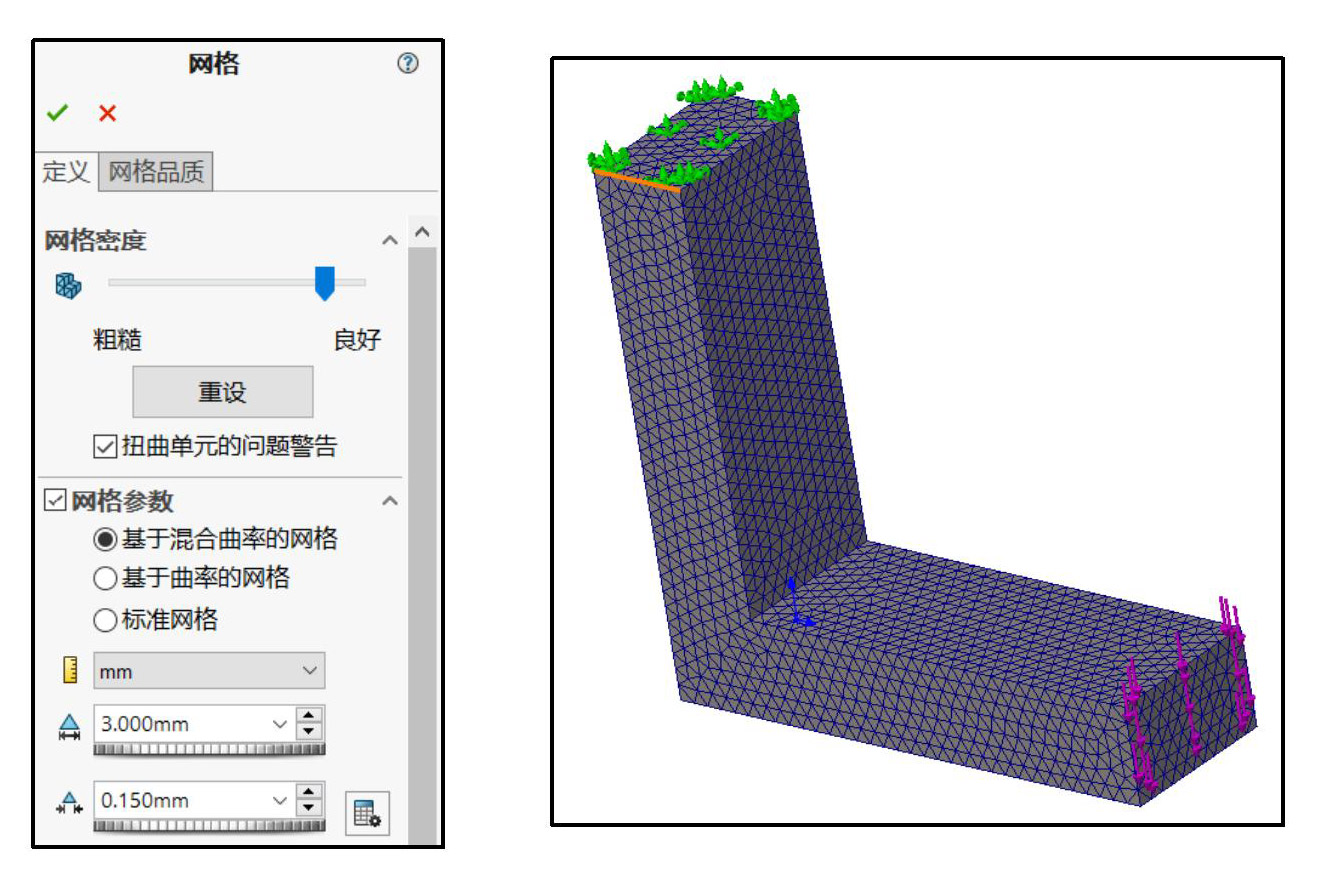Click the minimum element size icon

pyautogui.click(x=69, y=802)
